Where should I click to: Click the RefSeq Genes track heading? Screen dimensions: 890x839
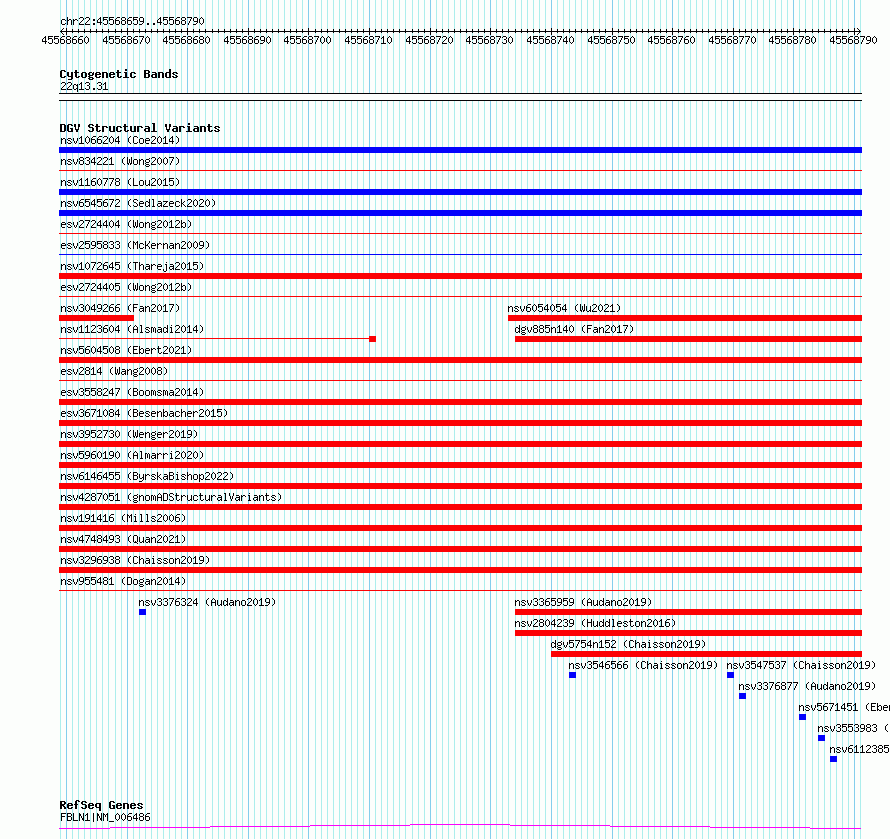(101, 805)
